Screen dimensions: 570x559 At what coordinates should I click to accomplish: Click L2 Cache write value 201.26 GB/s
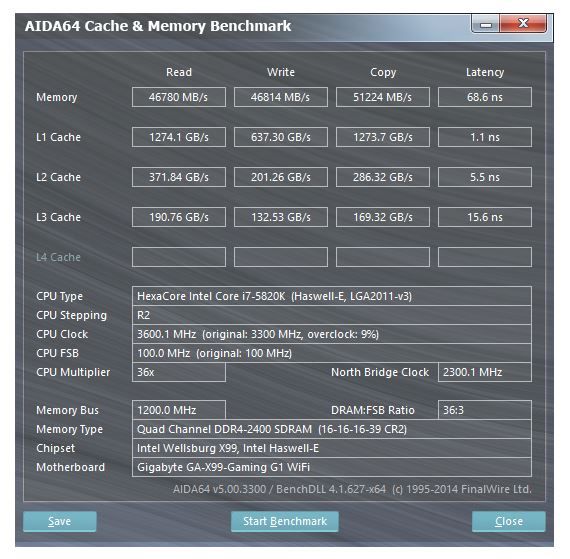pos(281,177)
